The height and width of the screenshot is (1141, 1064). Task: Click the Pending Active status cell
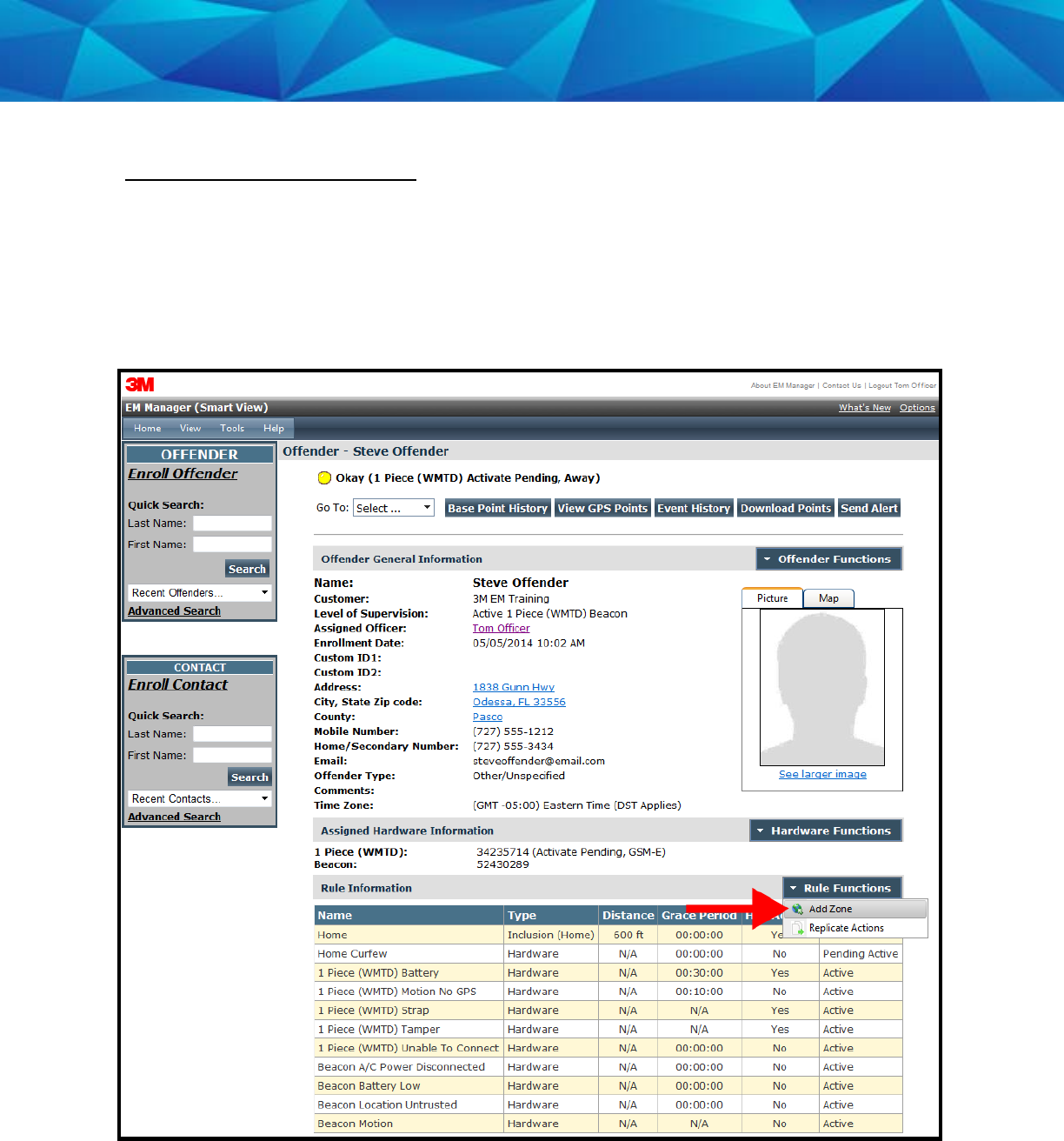pos(861,954)
